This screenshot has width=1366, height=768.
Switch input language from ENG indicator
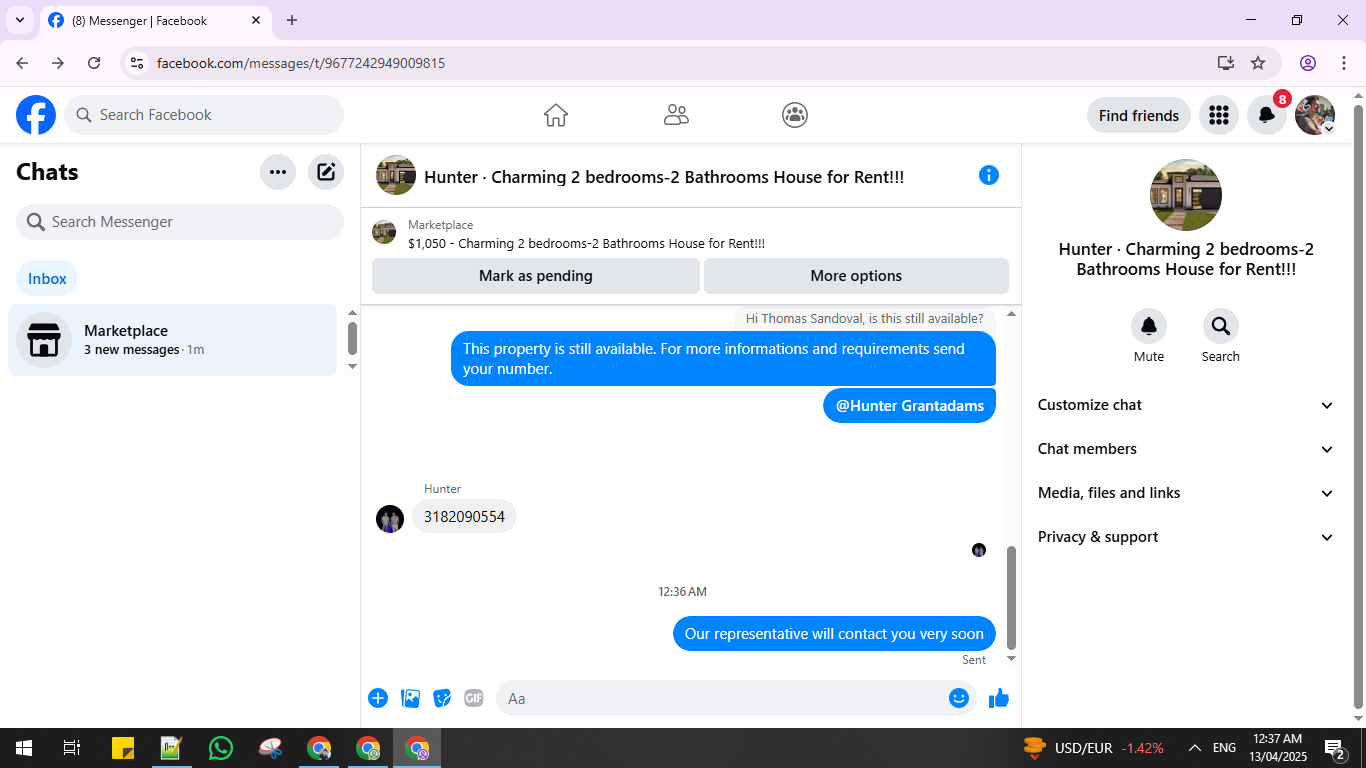click(x=1224, y=748)
